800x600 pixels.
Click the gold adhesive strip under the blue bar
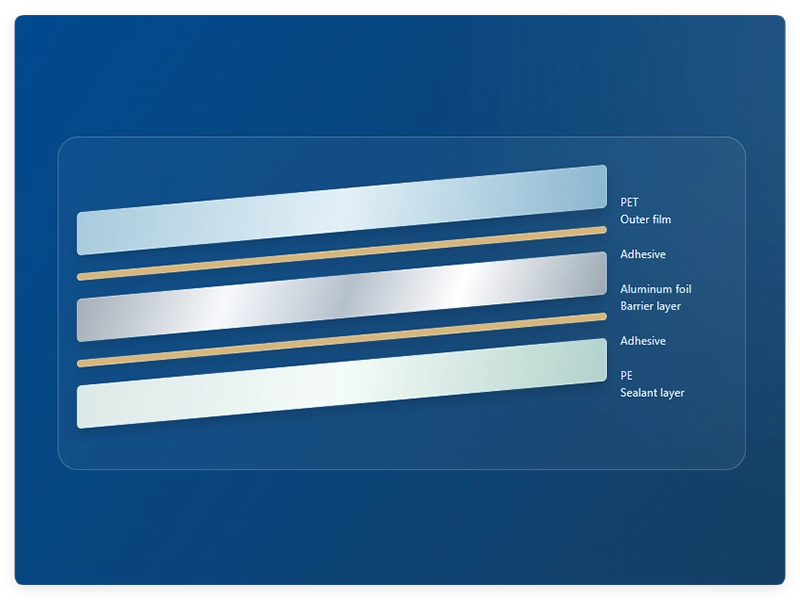coord(342,254)
